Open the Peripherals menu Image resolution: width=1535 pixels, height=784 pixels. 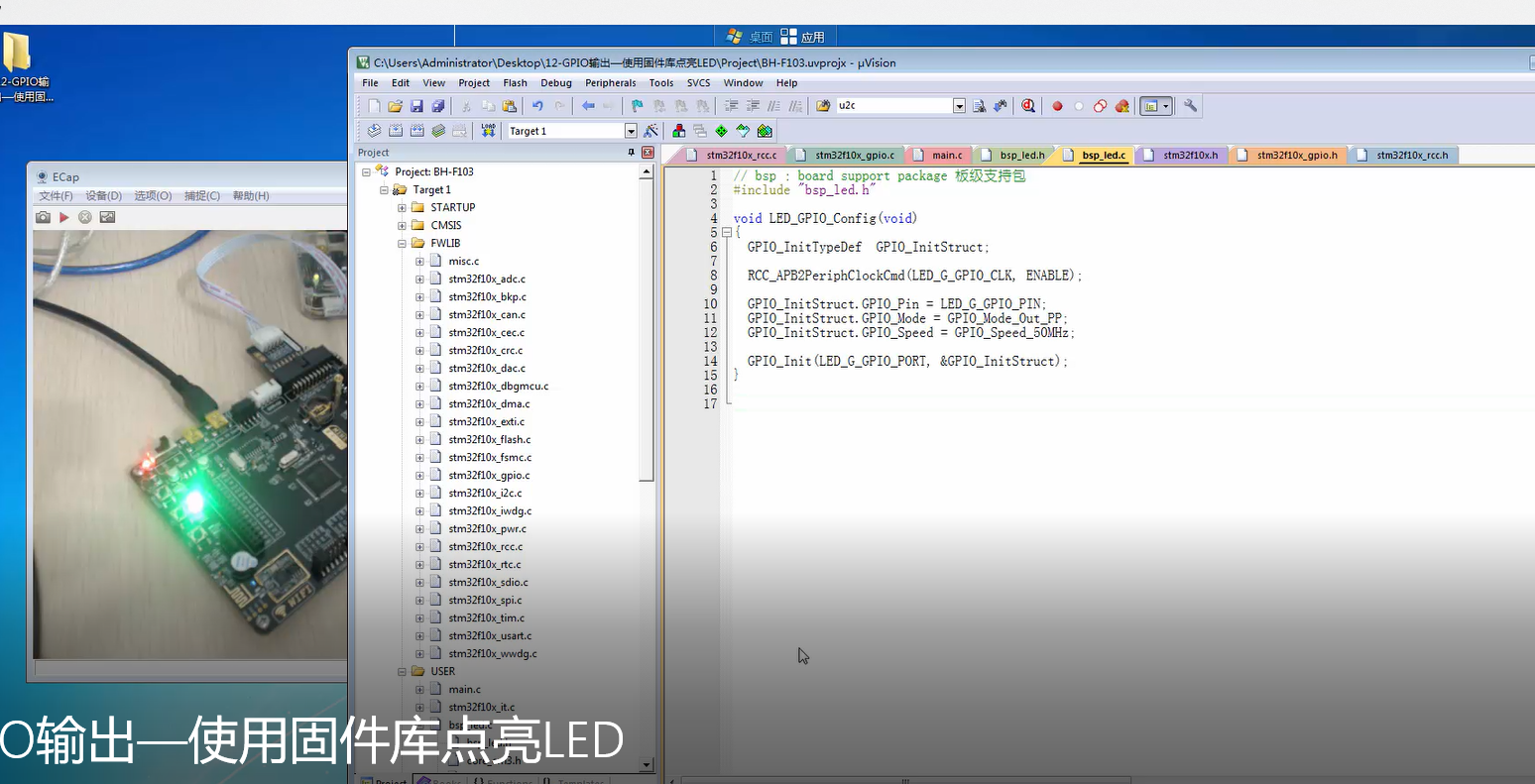point(610,83)
